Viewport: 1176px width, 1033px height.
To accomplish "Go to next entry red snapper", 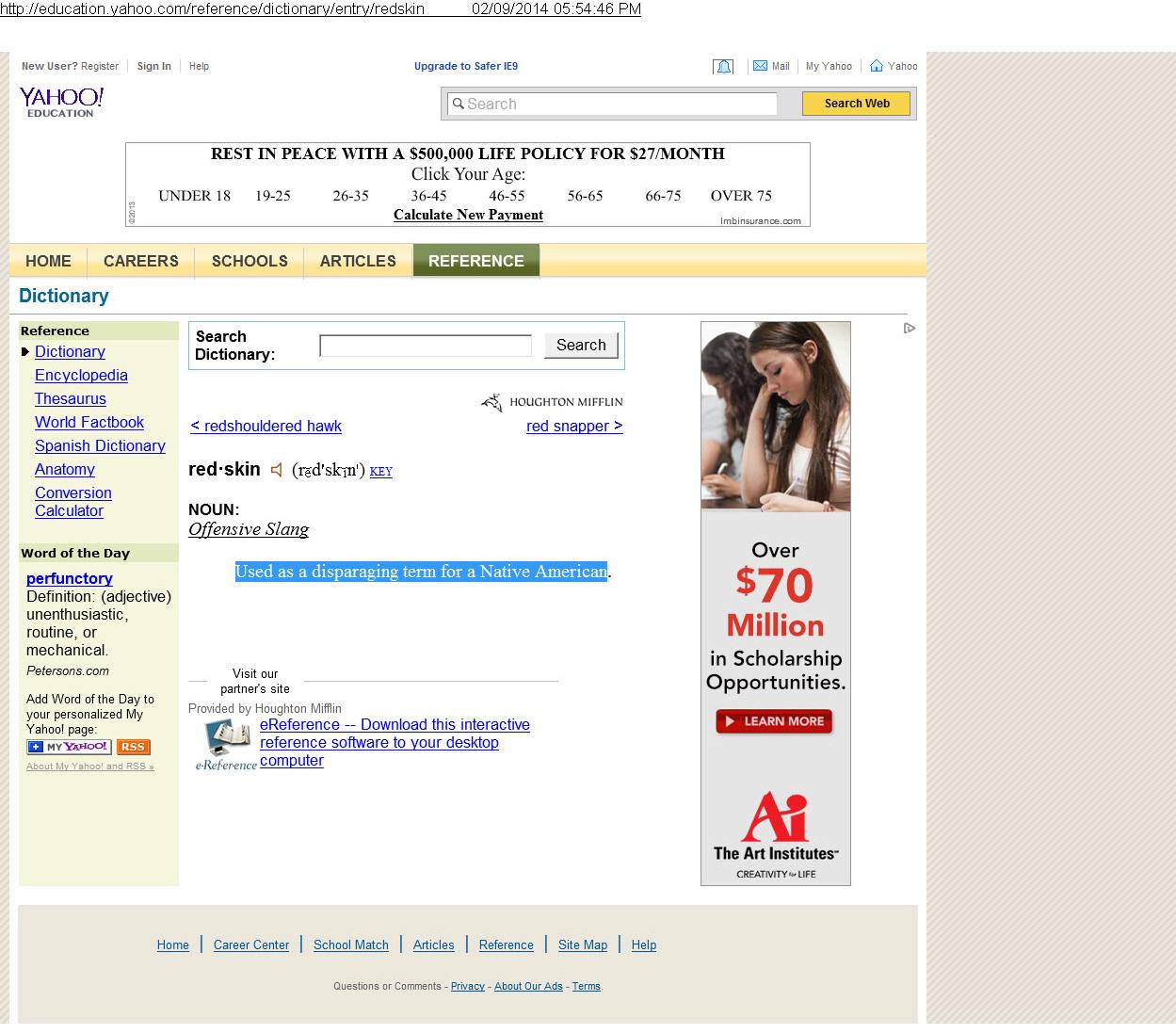I will coord(574,427).
